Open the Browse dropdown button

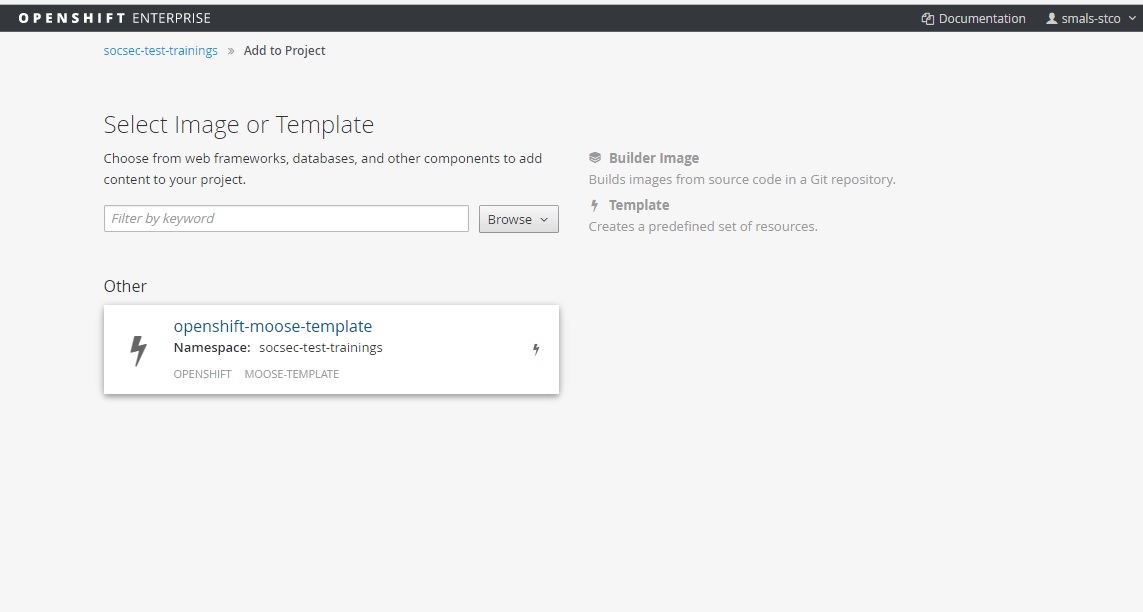518,219
